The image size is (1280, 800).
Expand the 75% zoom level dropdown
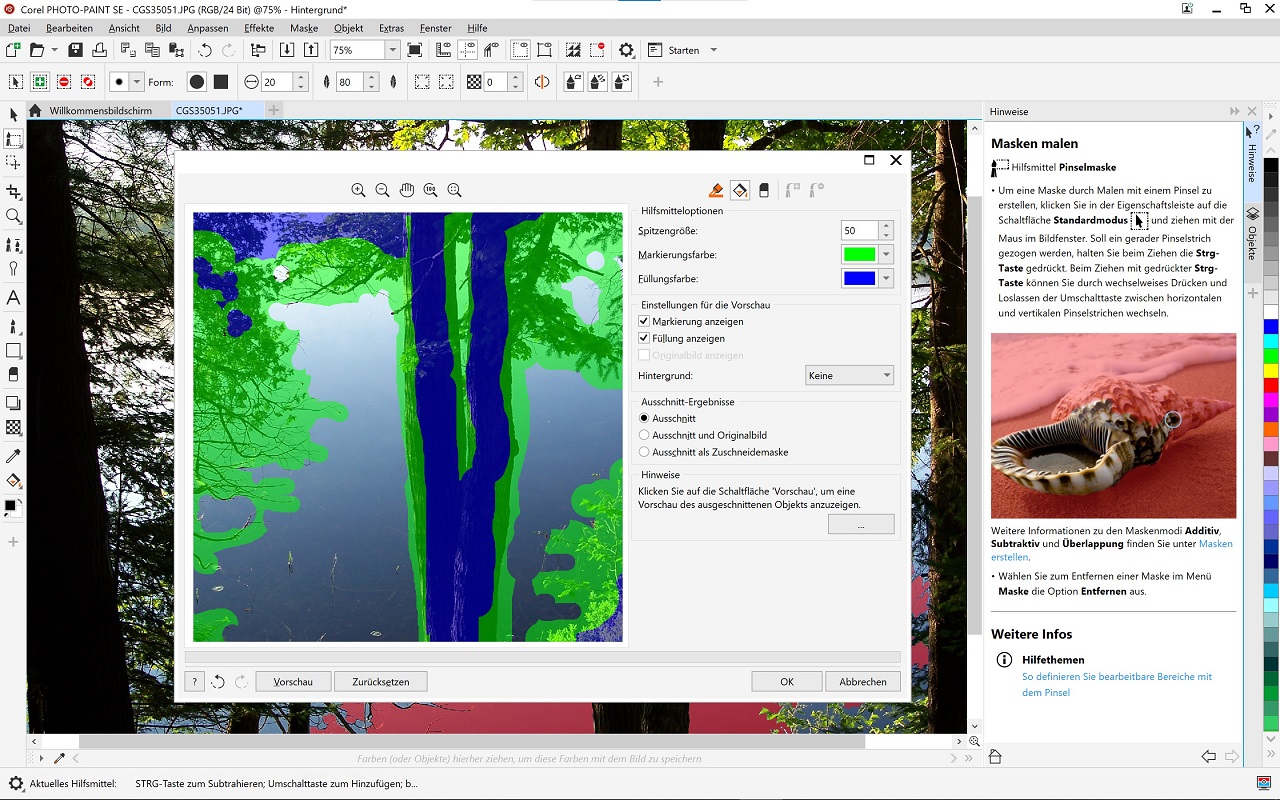(392, 50)
